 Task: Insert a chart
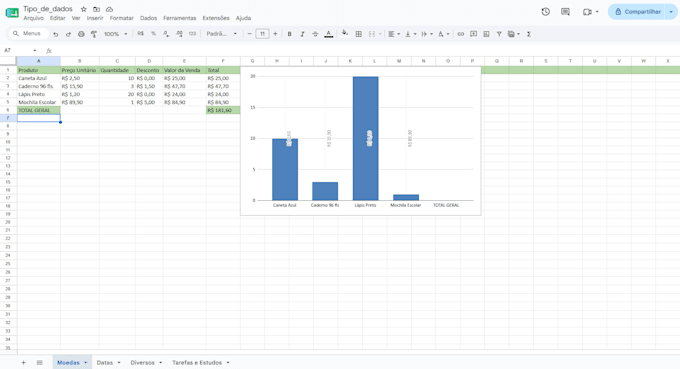(x=486, y=34)
